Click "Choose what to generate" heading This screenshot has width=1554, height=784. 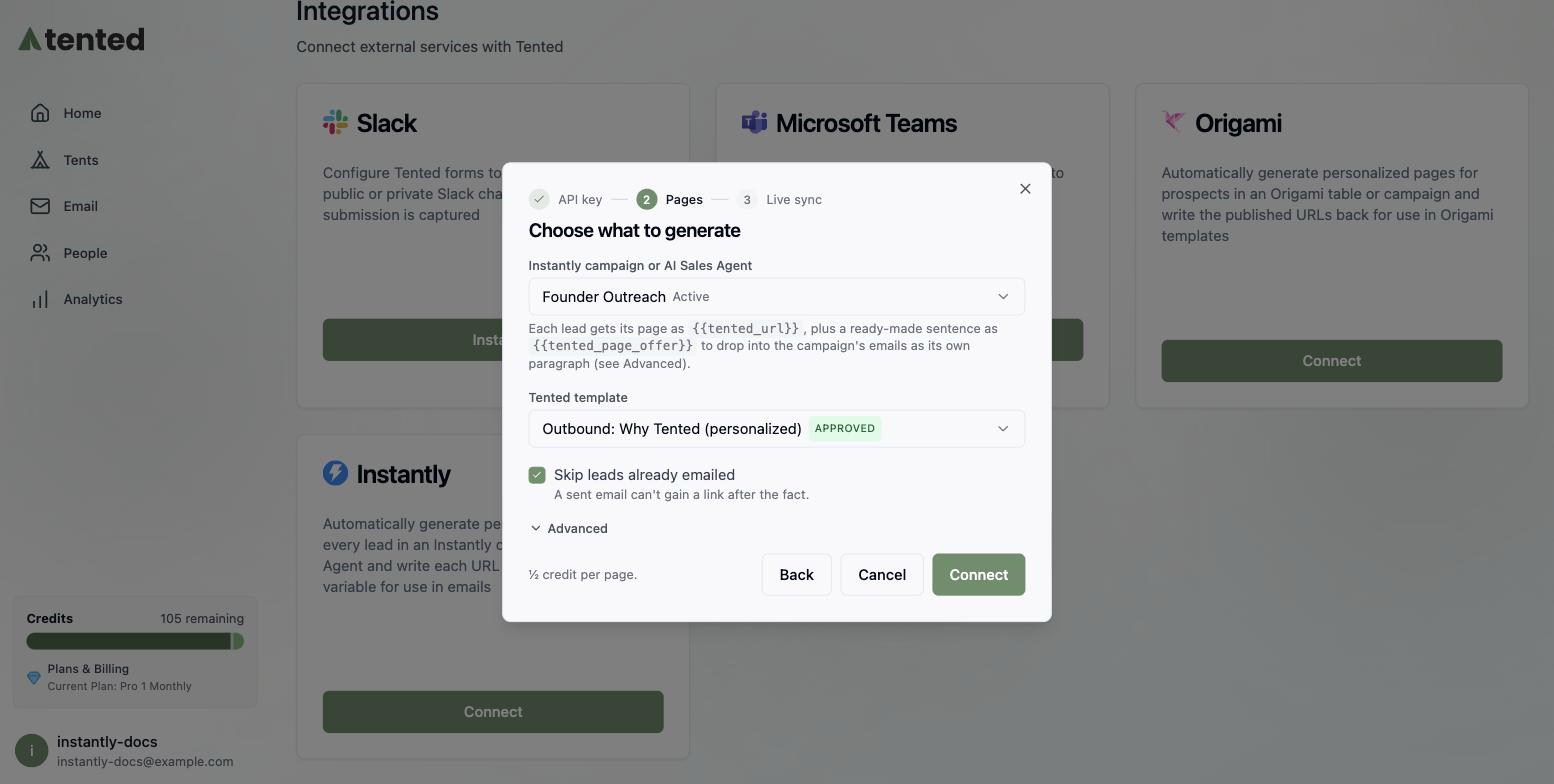634,230
